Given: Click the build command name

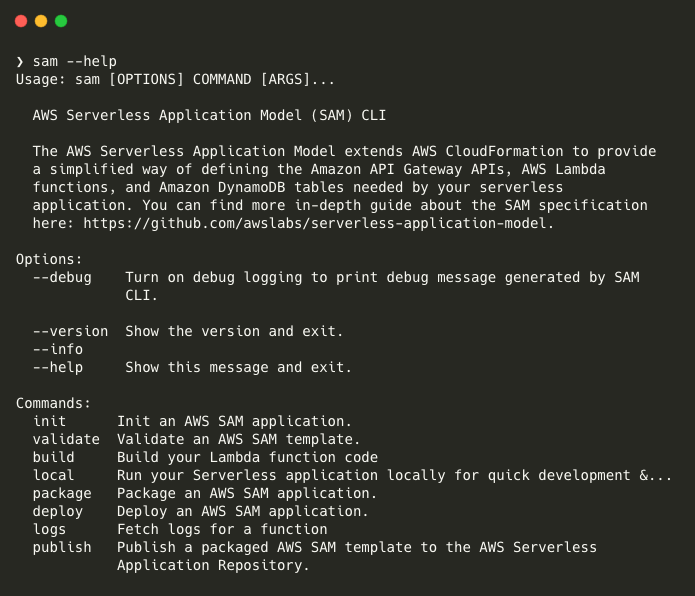Looking at the screenshot, I should click(54, 457).
